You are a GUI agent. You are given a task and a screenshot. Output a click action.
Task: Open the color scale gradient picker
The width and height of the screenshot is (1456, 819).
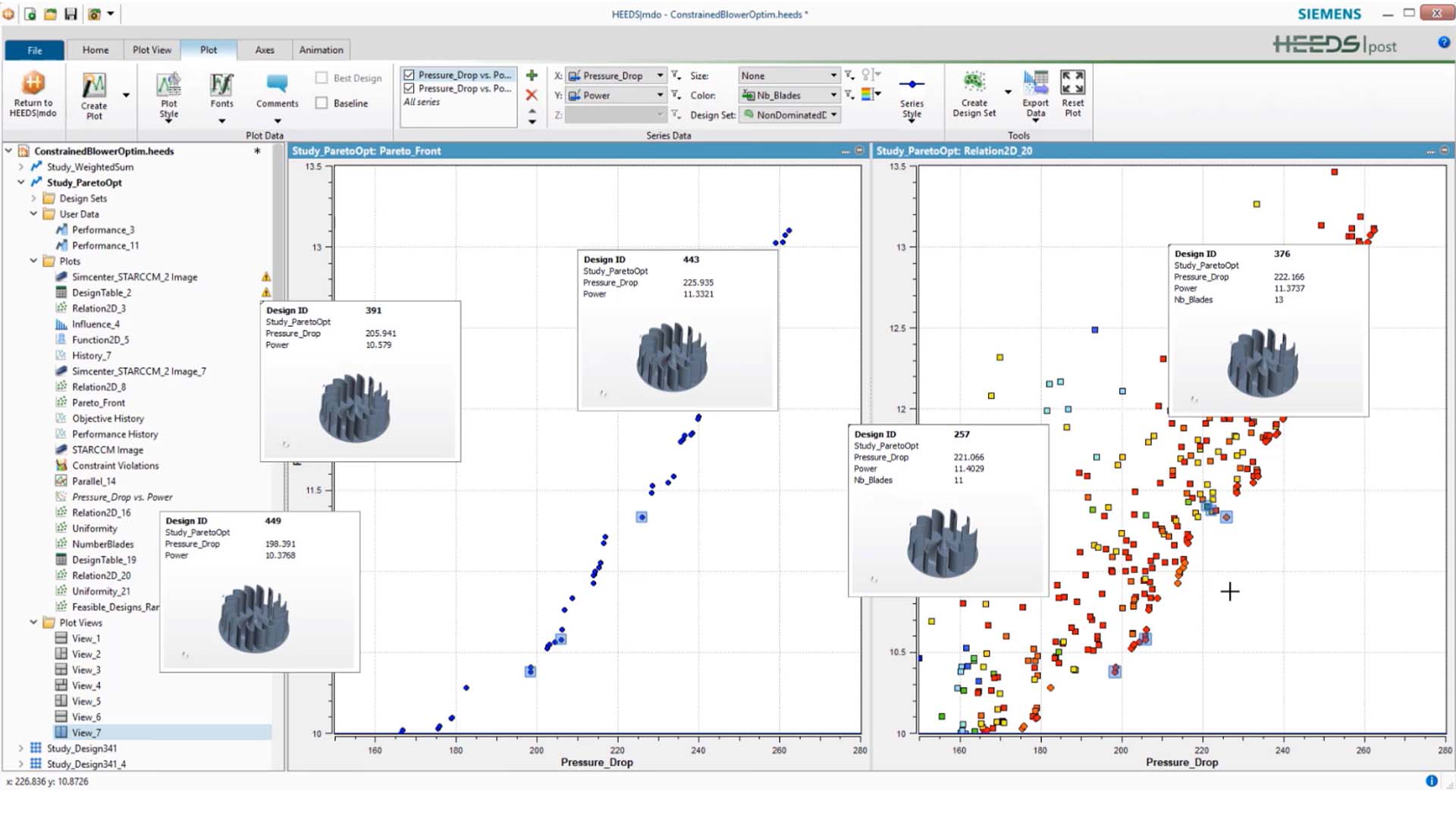click(869, 95)
